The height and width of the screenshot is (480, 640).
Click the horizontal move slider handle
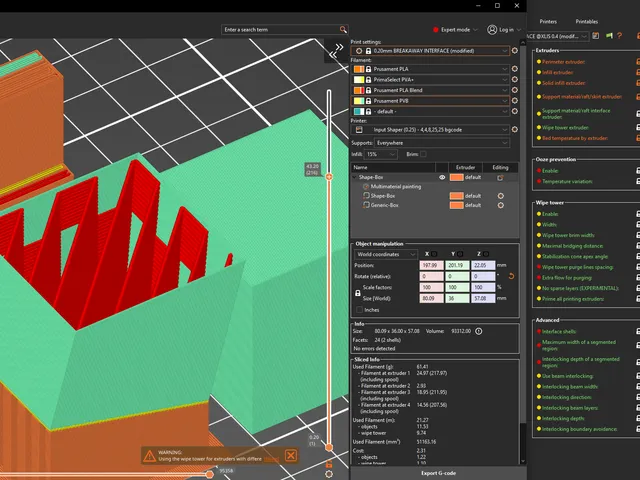coord(209,474)
